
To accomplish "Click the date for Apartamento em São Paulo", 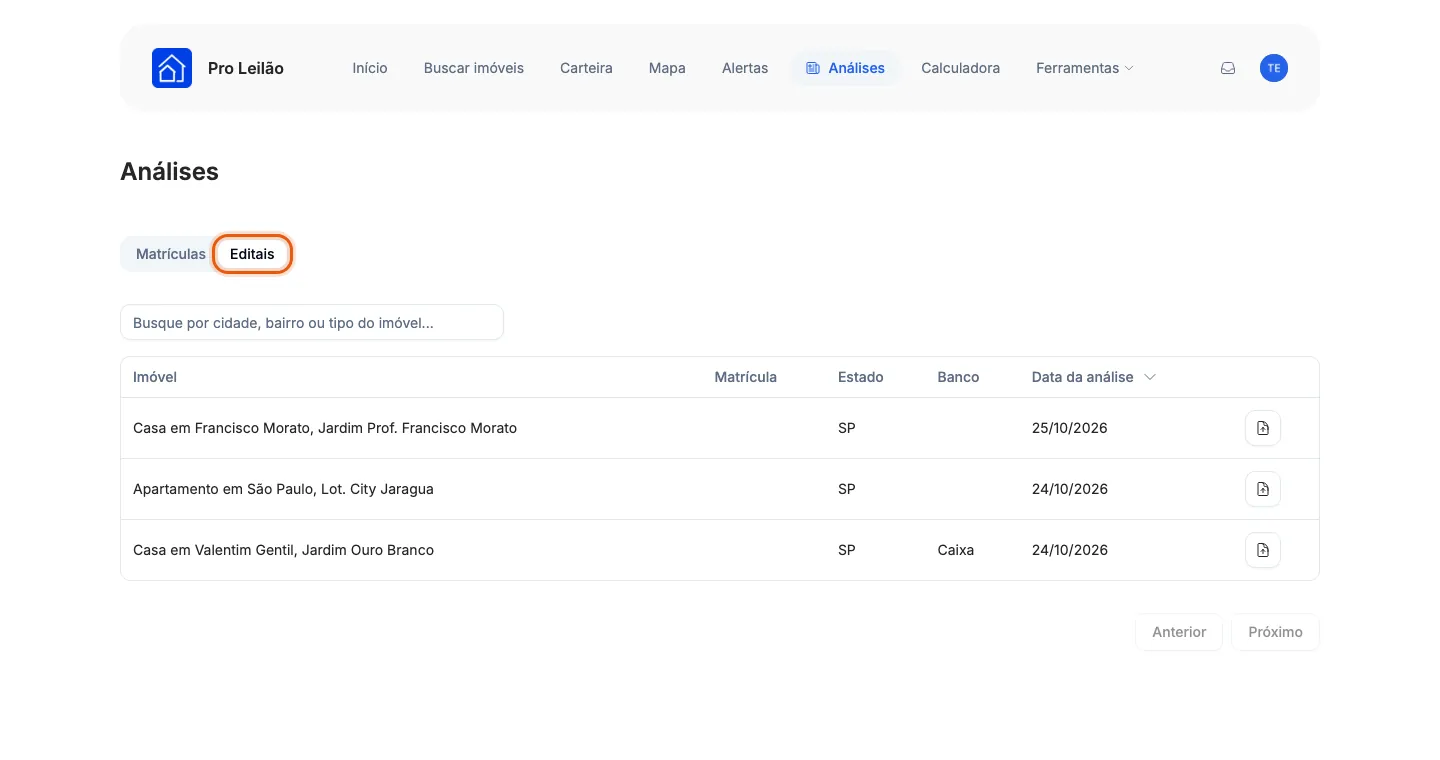I will [x=1070, y=489].
